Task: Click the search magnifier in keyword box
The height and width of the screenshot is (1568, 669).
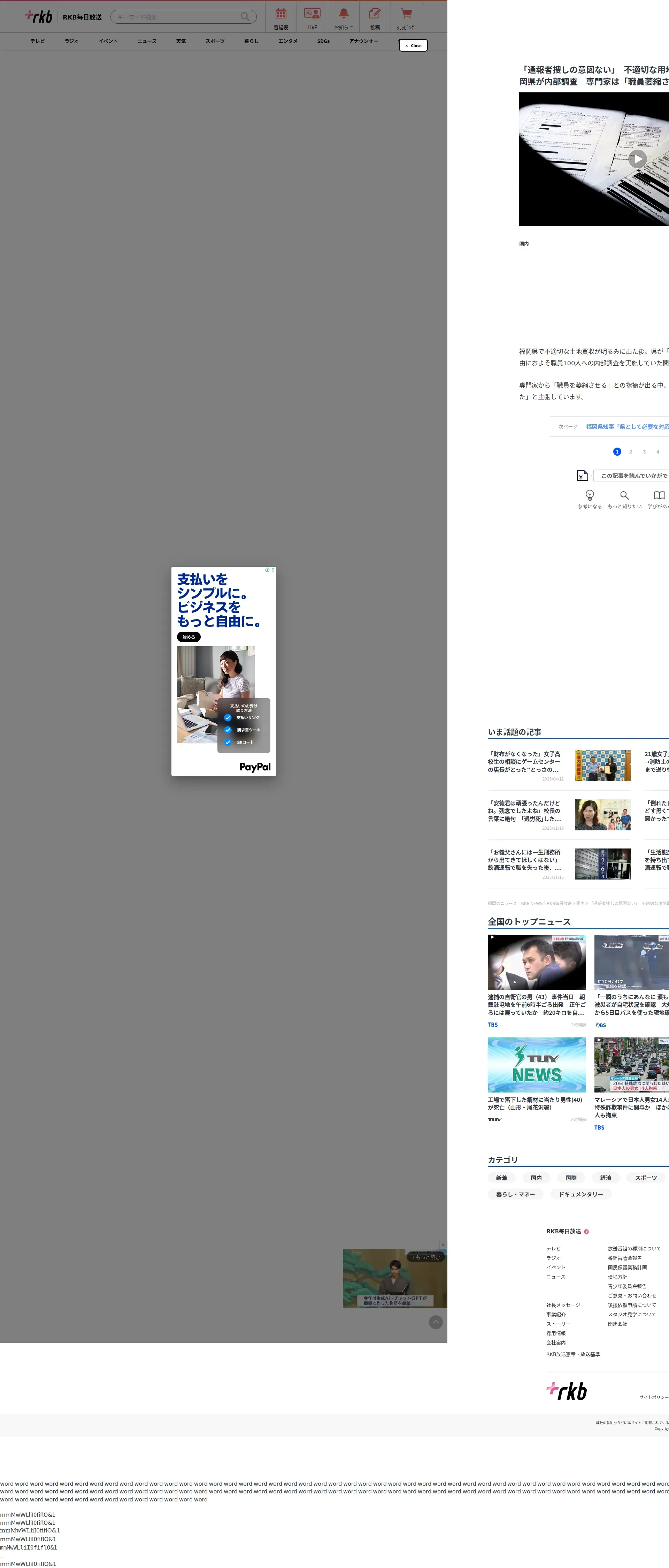Action: click(245, 17)
